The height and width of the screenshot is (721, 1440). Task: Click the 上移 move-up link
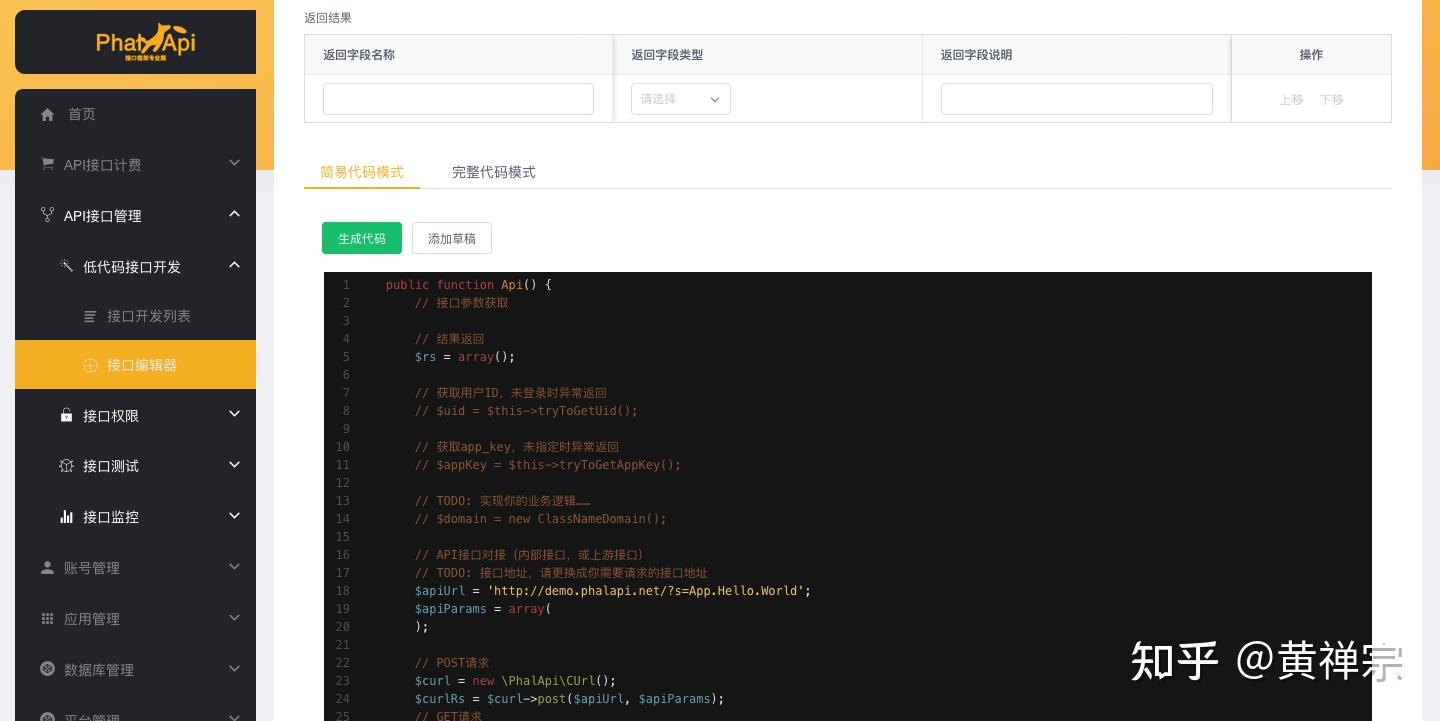(1292, 99)
